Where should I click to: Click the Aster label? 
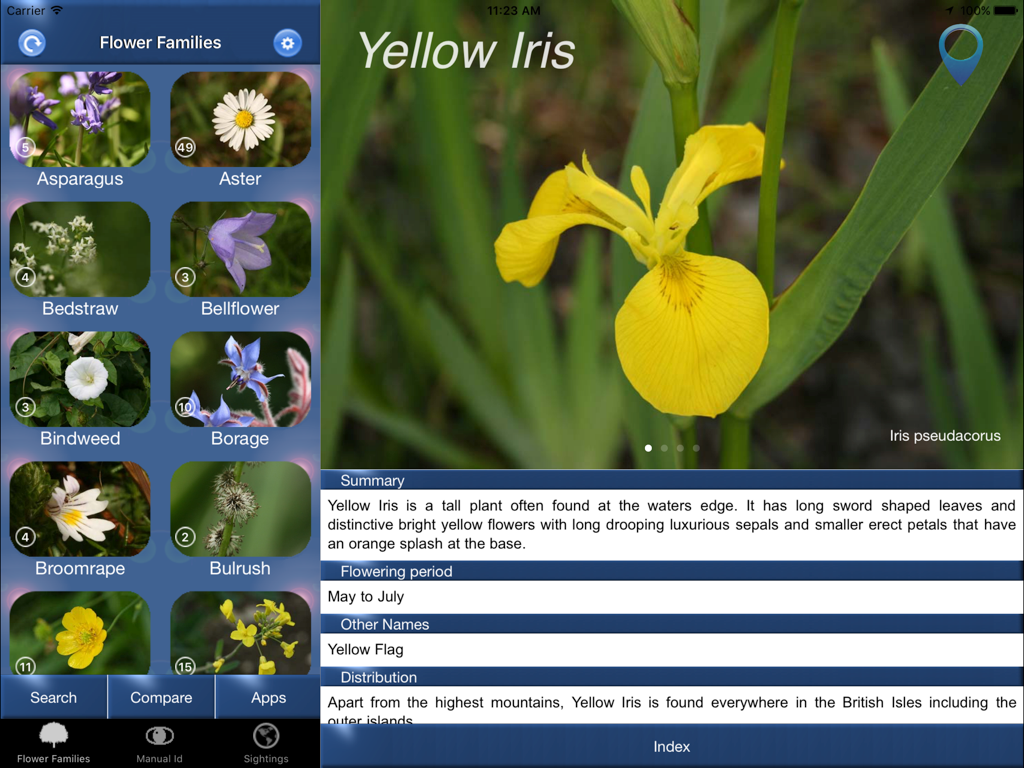click(240, 178)
